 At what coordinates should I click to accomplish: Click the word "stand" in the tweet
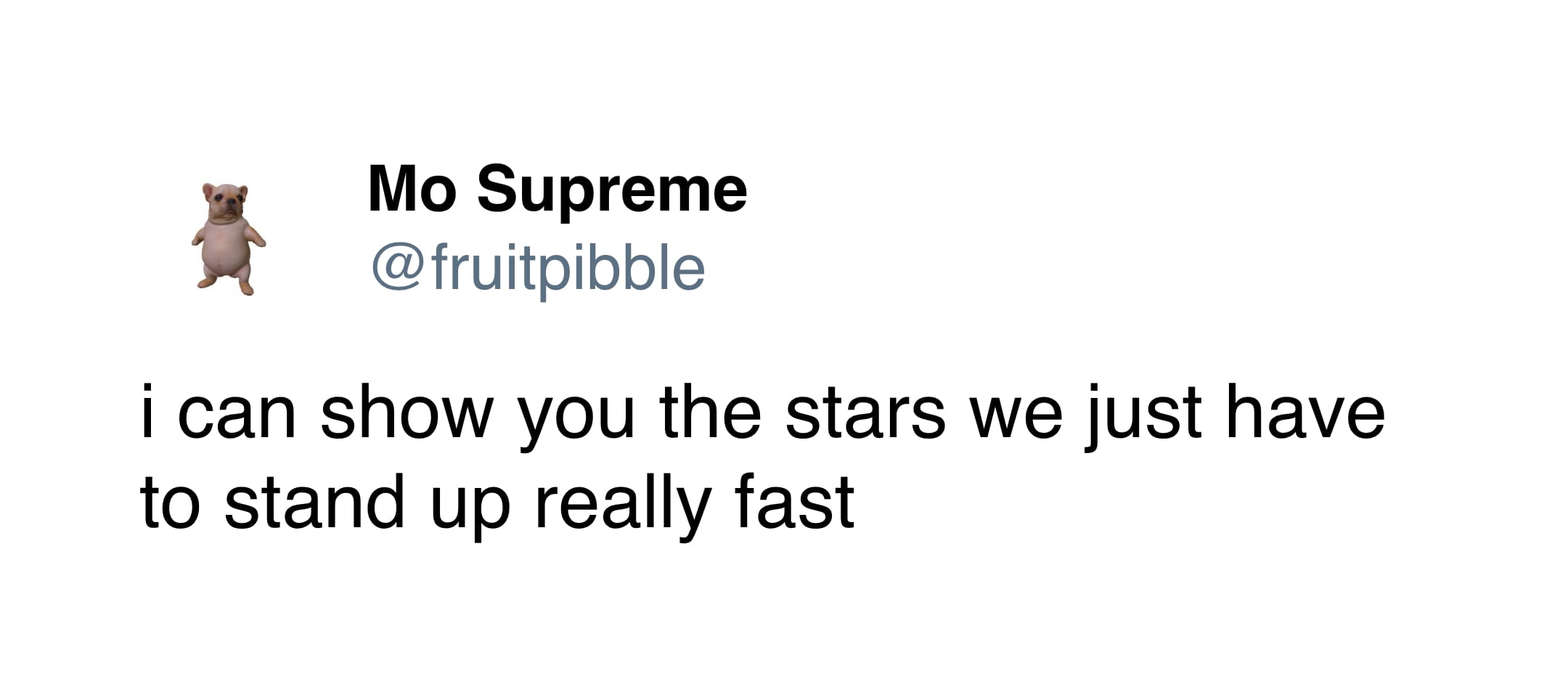tap(314, 503)
